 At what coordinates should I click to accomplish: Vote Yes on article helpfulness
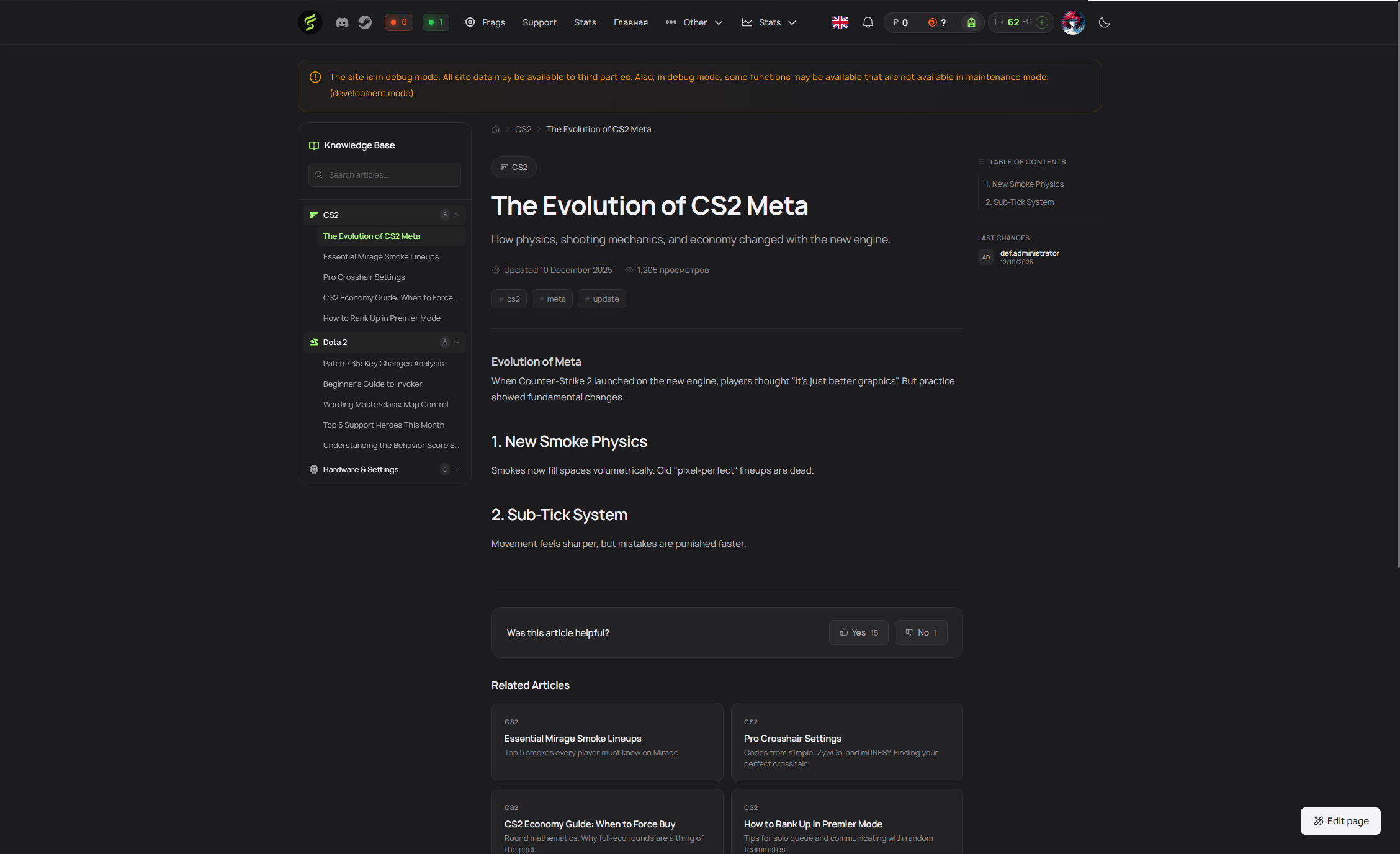(858, 632)
